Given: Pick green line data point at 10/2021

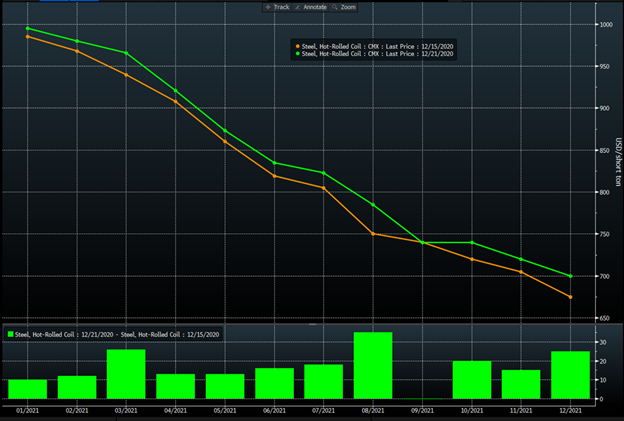Looking at the screenshot, I should click(472, 242).
